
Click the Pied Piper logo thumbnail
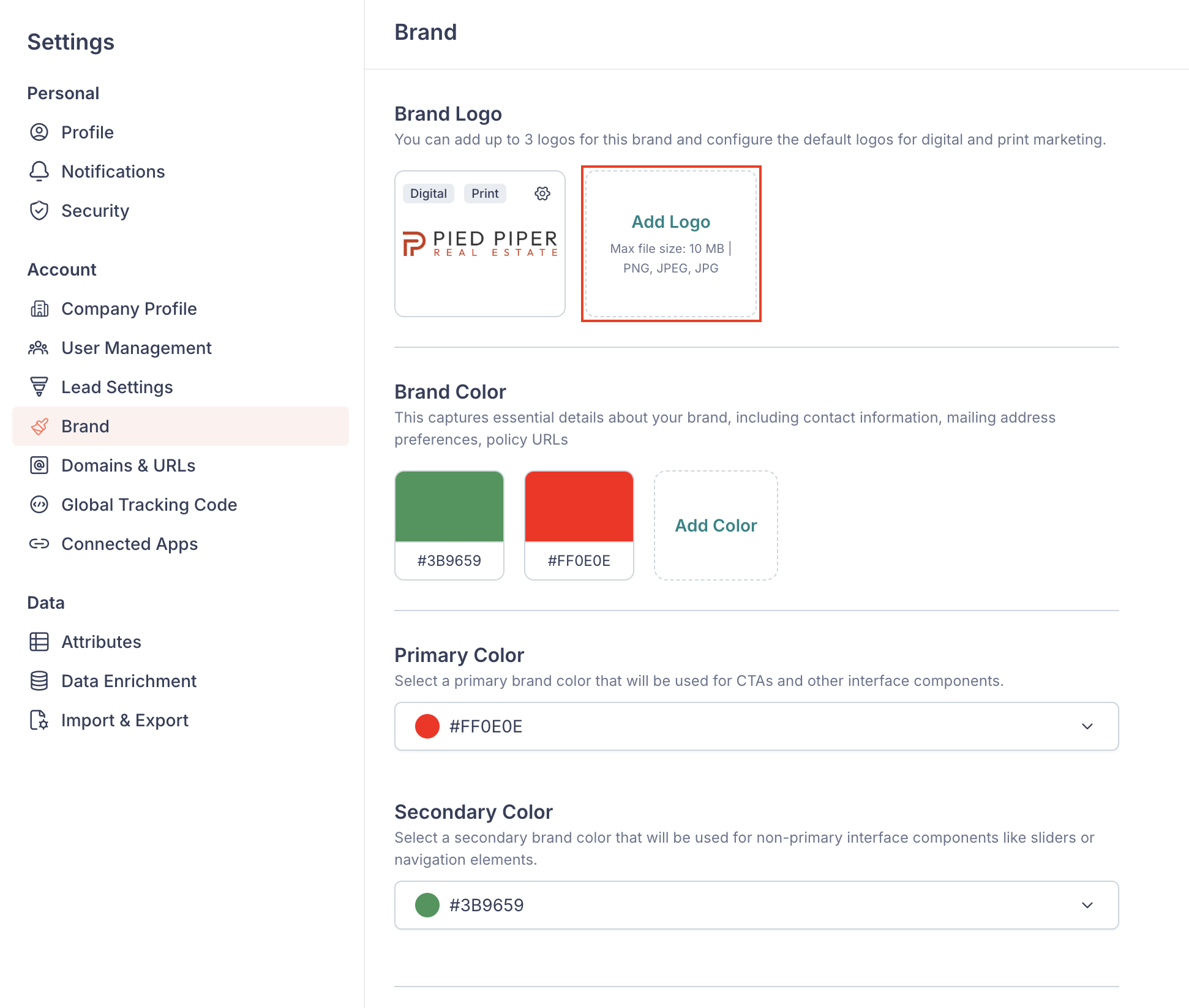tap(480, 244)
